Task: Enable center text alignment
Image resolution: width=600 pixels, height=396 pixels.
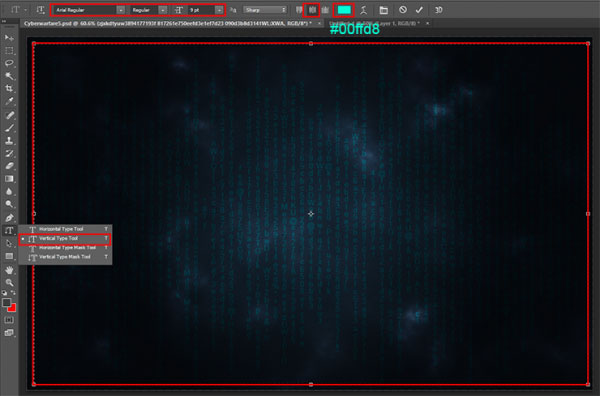Action: tap(312, 10)
